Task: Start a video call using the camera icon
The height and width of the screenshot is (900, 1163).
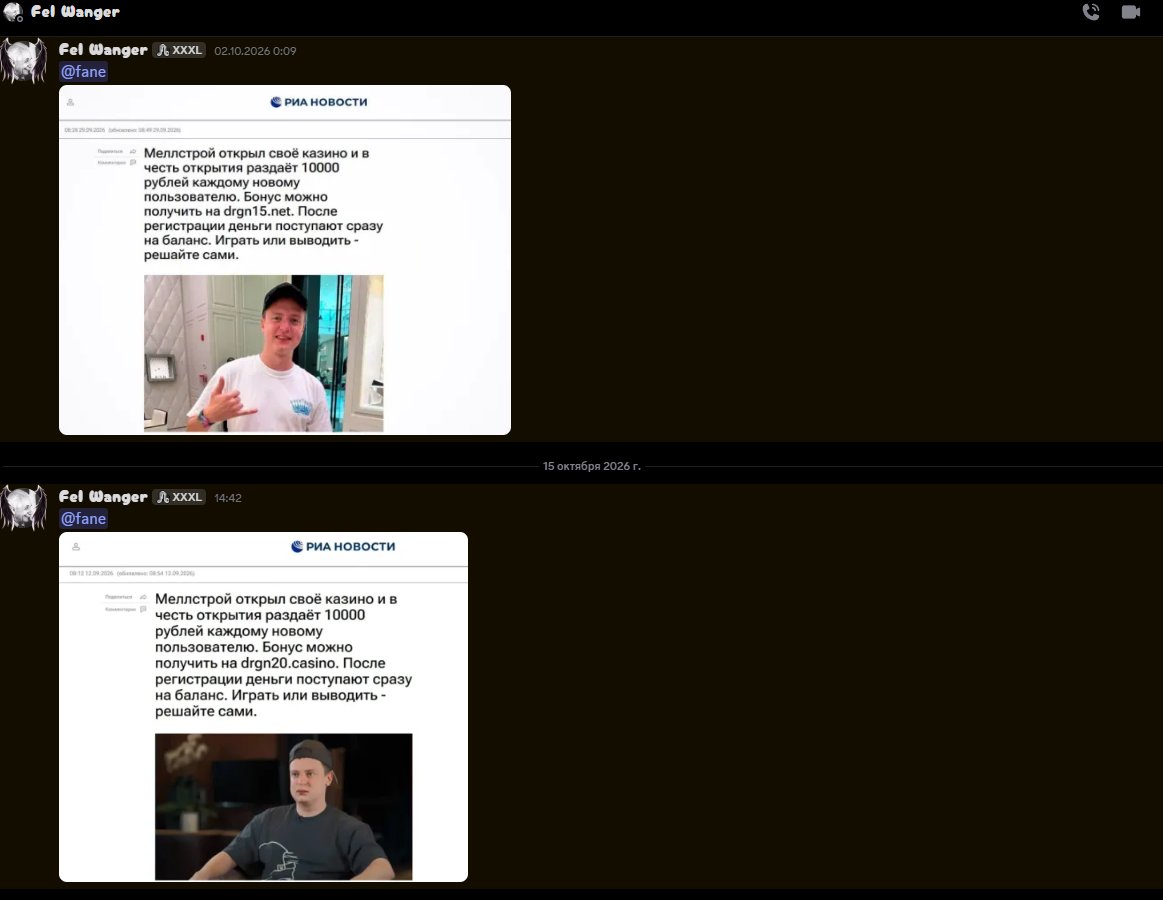Action: (x=1131, y=12)
